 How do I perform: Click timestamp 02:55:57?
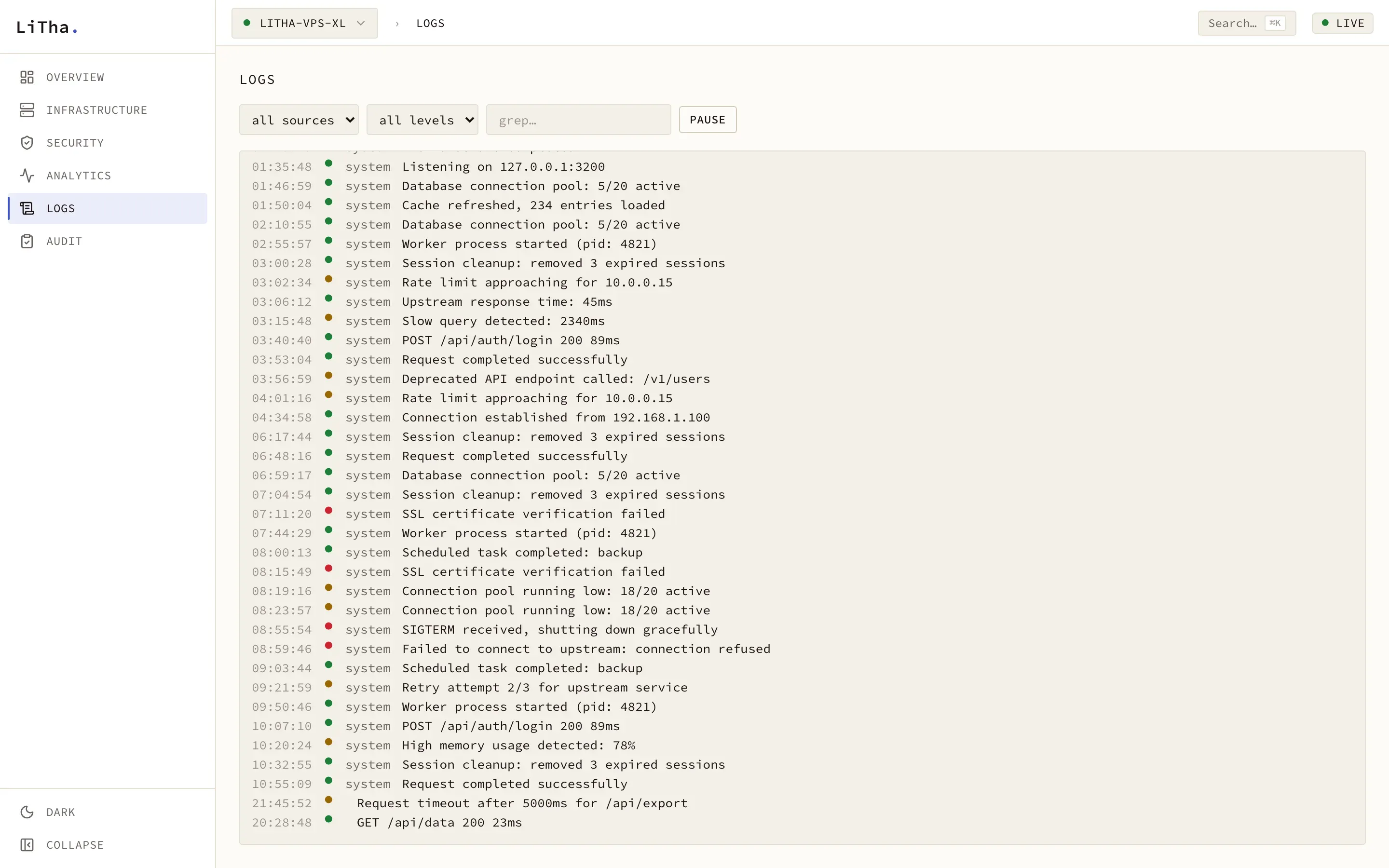coord(282,244)
